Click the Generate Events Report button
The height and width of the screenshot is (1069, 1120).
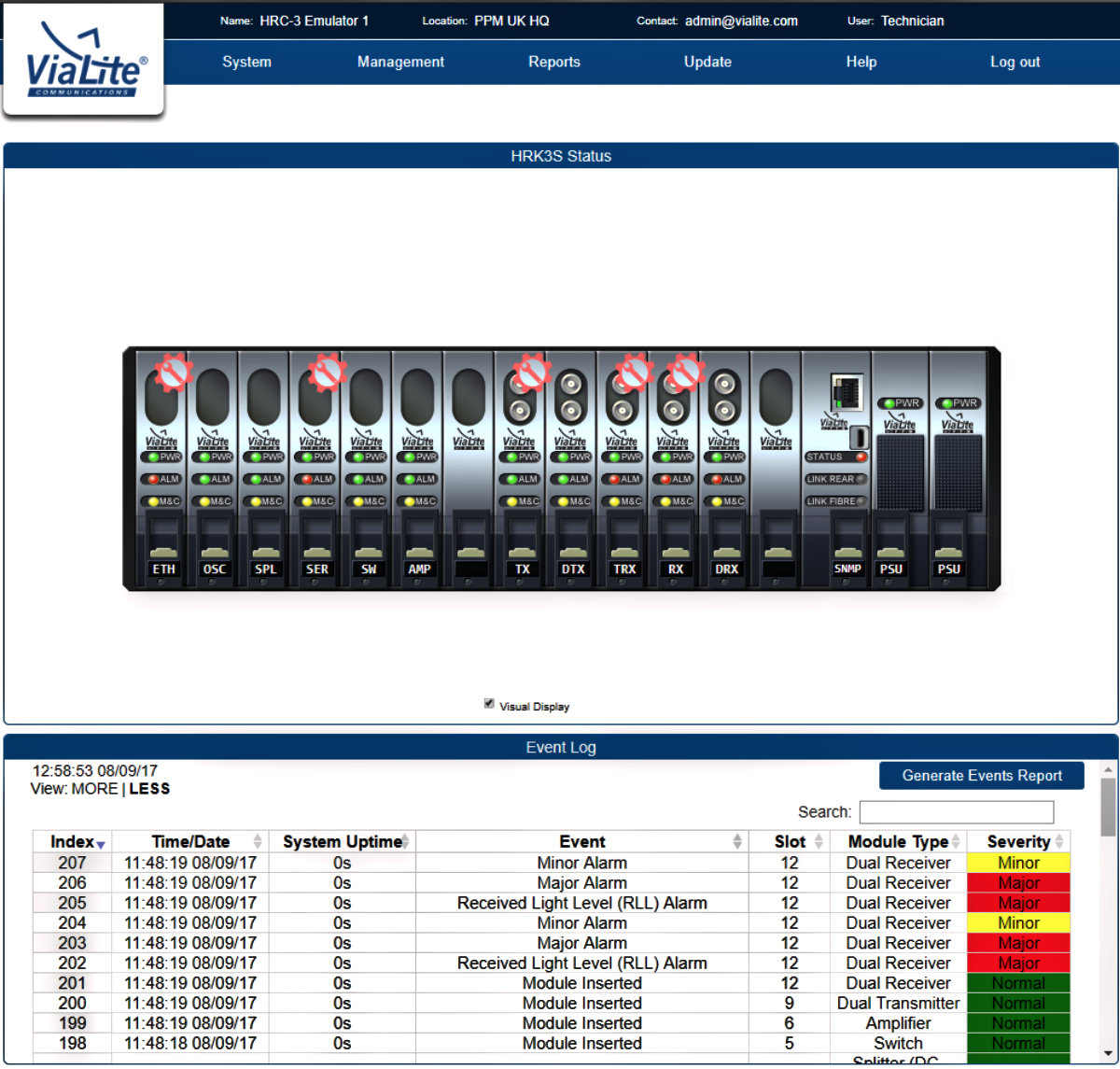(982, 776)
